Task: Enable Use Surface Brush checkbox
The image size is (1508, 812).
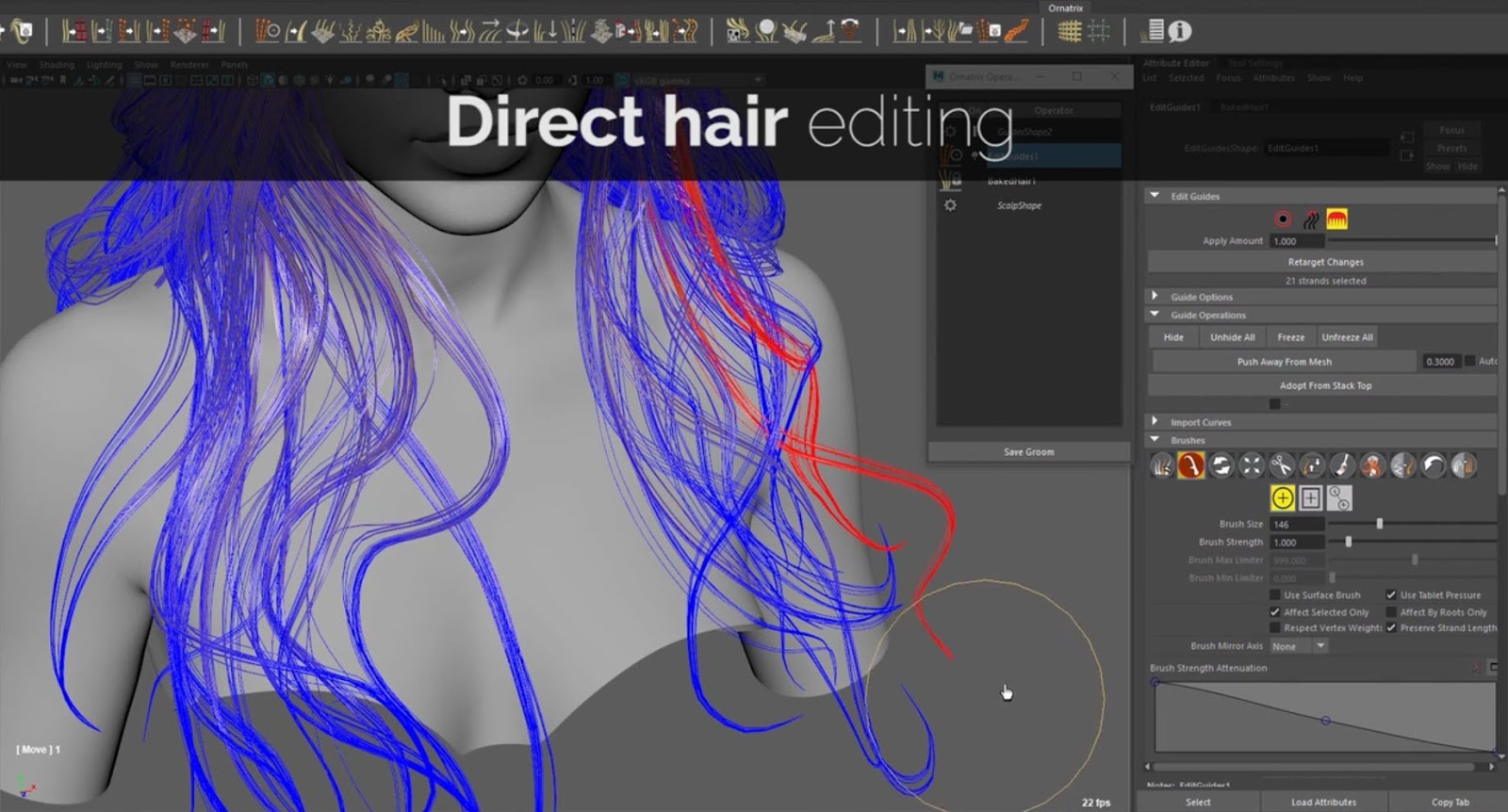Action: coord(1275,595)
